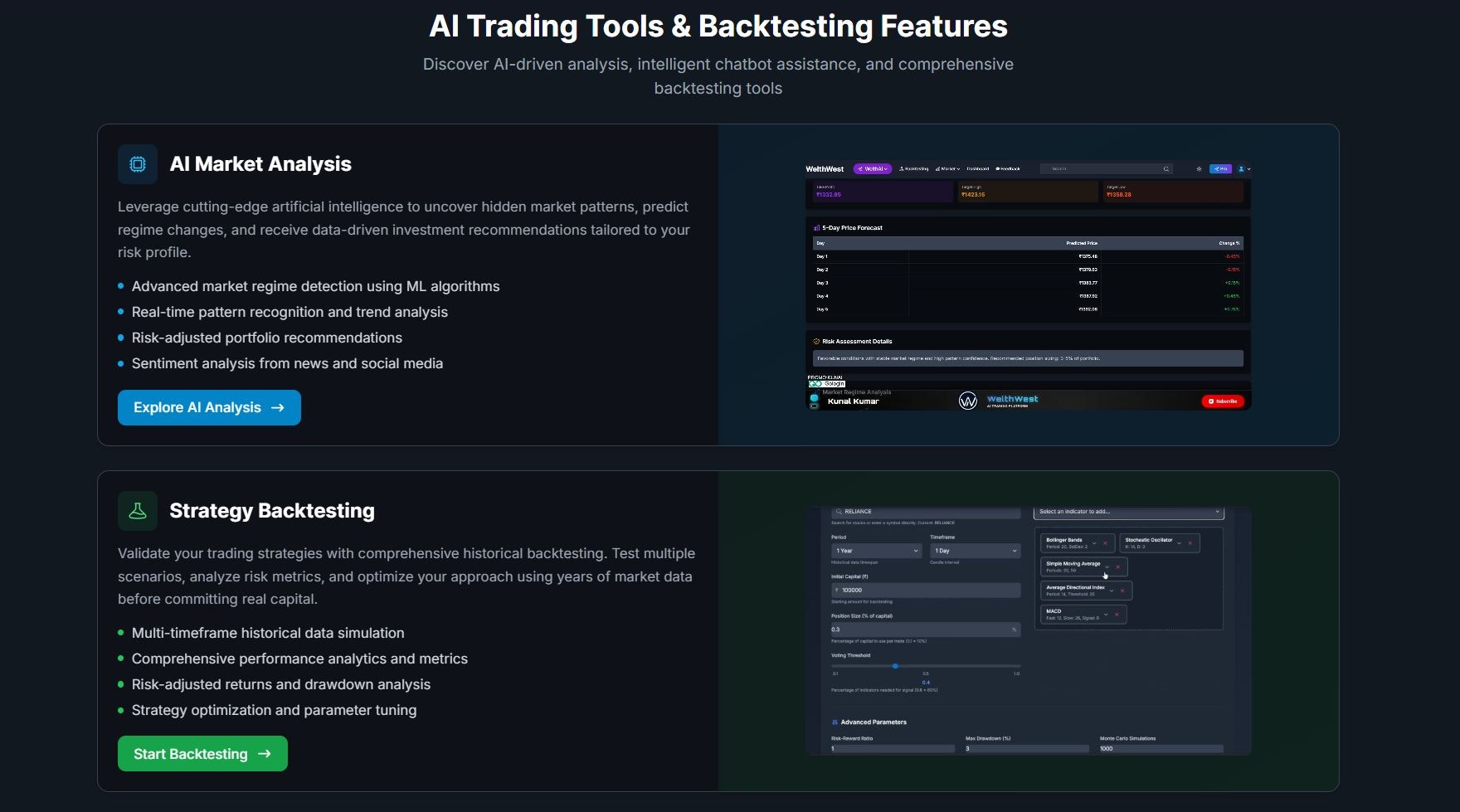1460x812 pixels.
Task: Open the Select an indicator to add dropdown
Action: pos(1129,512)
